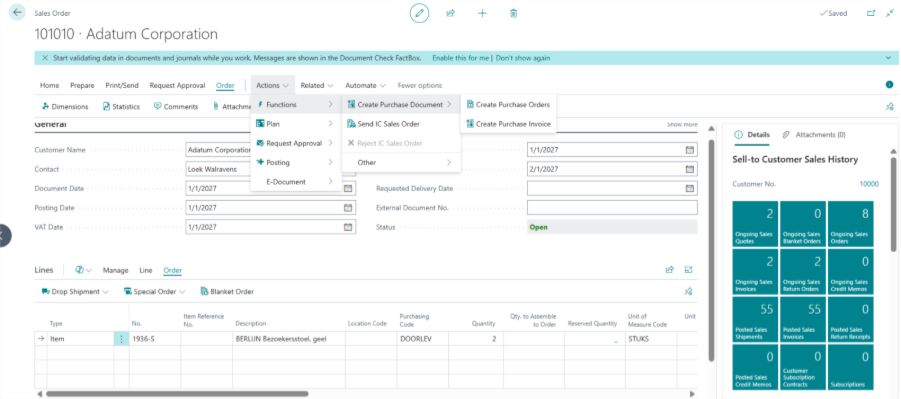Open the Related dropdown menu

point(317,85)
